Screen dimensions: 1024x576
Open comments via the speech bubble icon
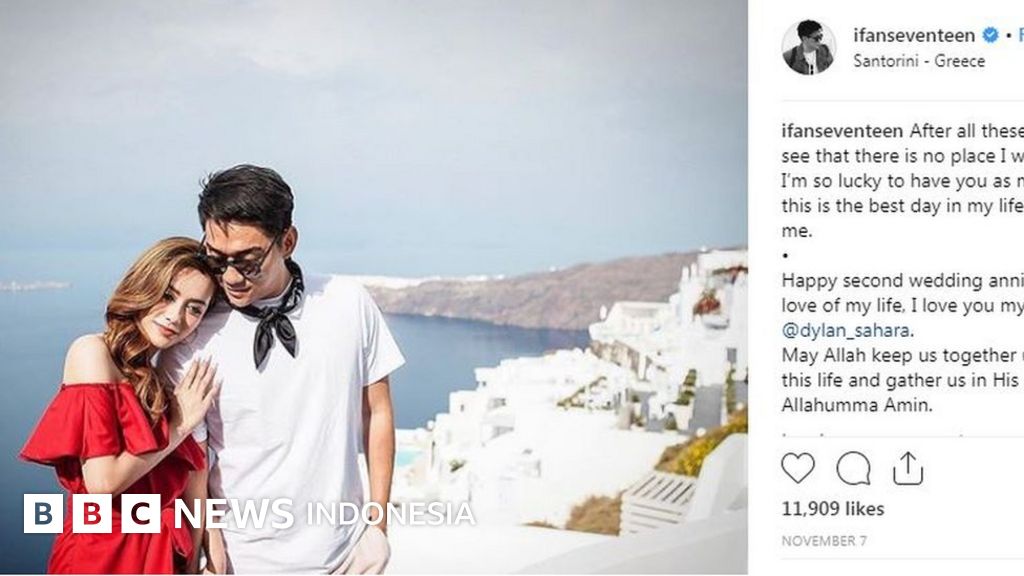pos(853,468)
